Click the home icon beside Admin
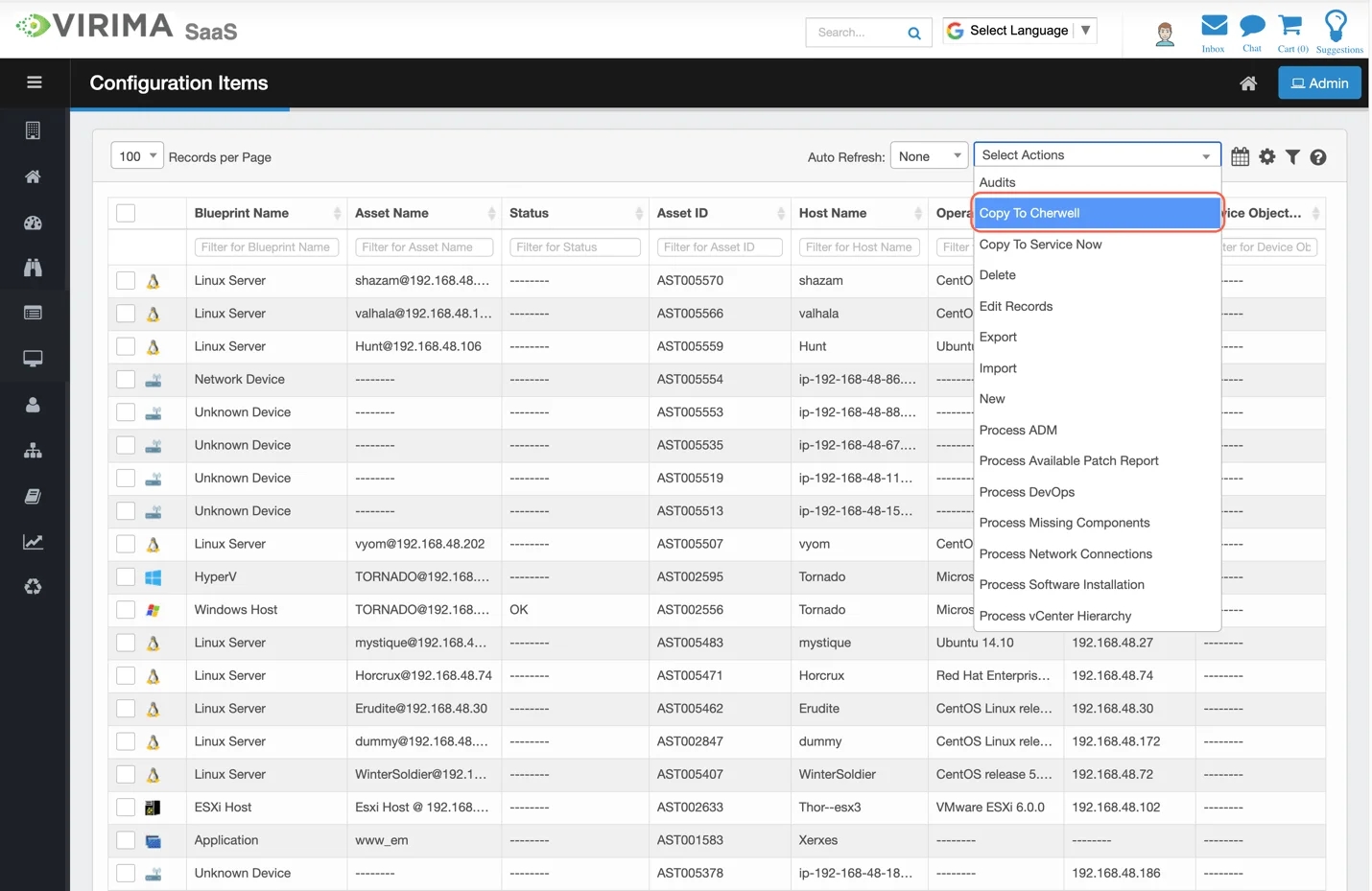 (x=1248, y=83)
